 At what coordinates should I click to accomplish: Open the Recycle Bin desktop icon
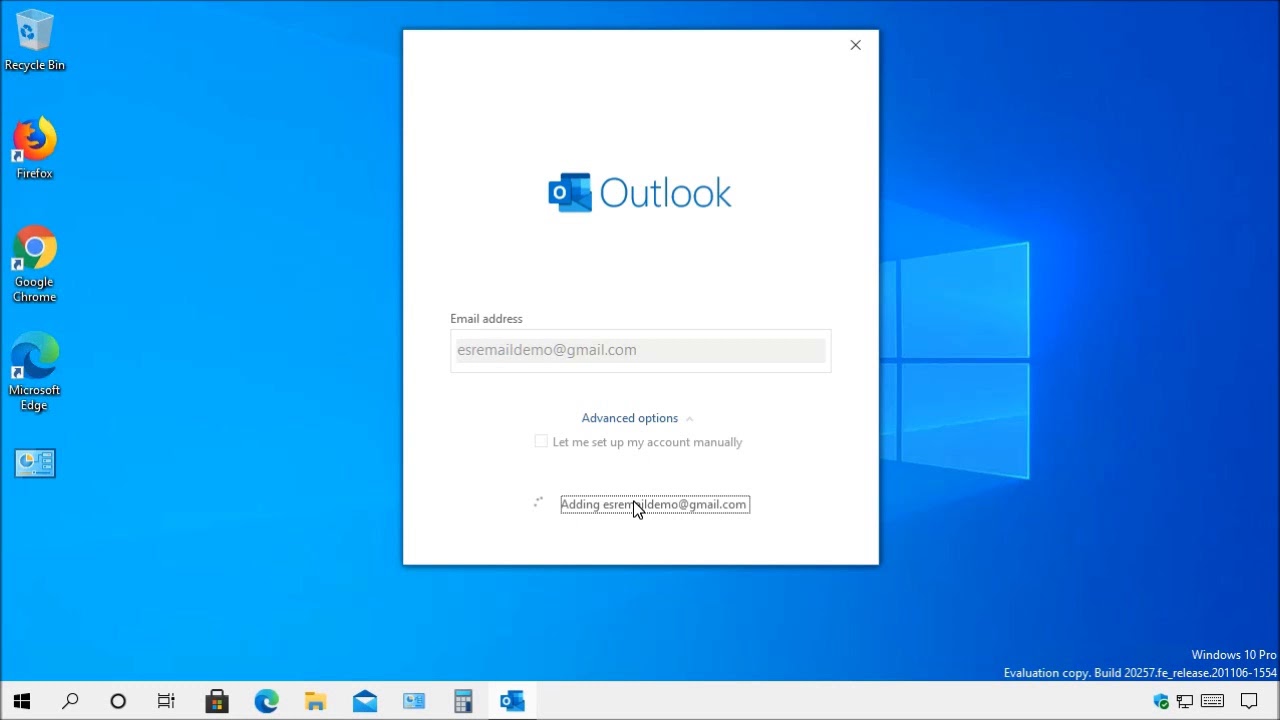[34, 41]
